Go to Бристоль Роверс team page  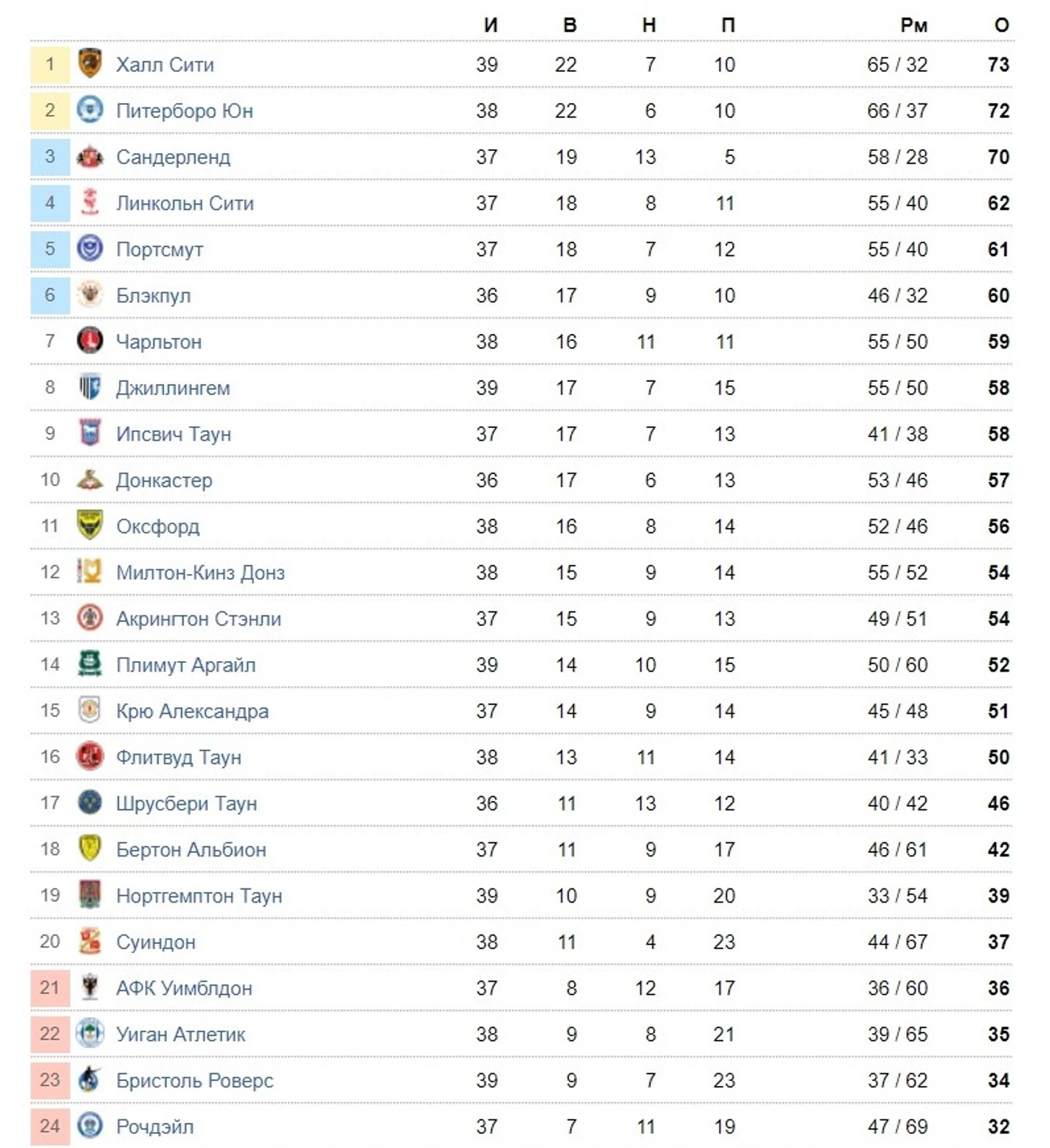pyautogui.click(x=195, y=1080)
